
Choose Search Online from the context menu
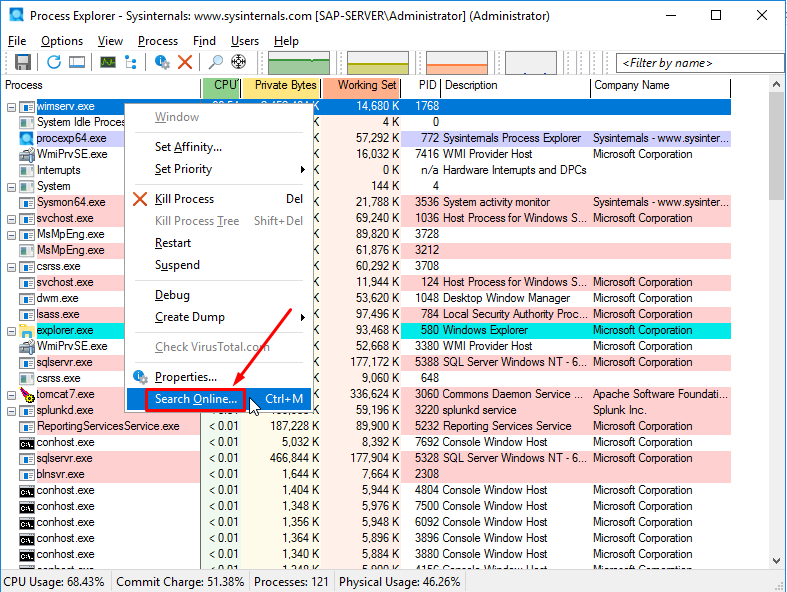pos(219,399)
